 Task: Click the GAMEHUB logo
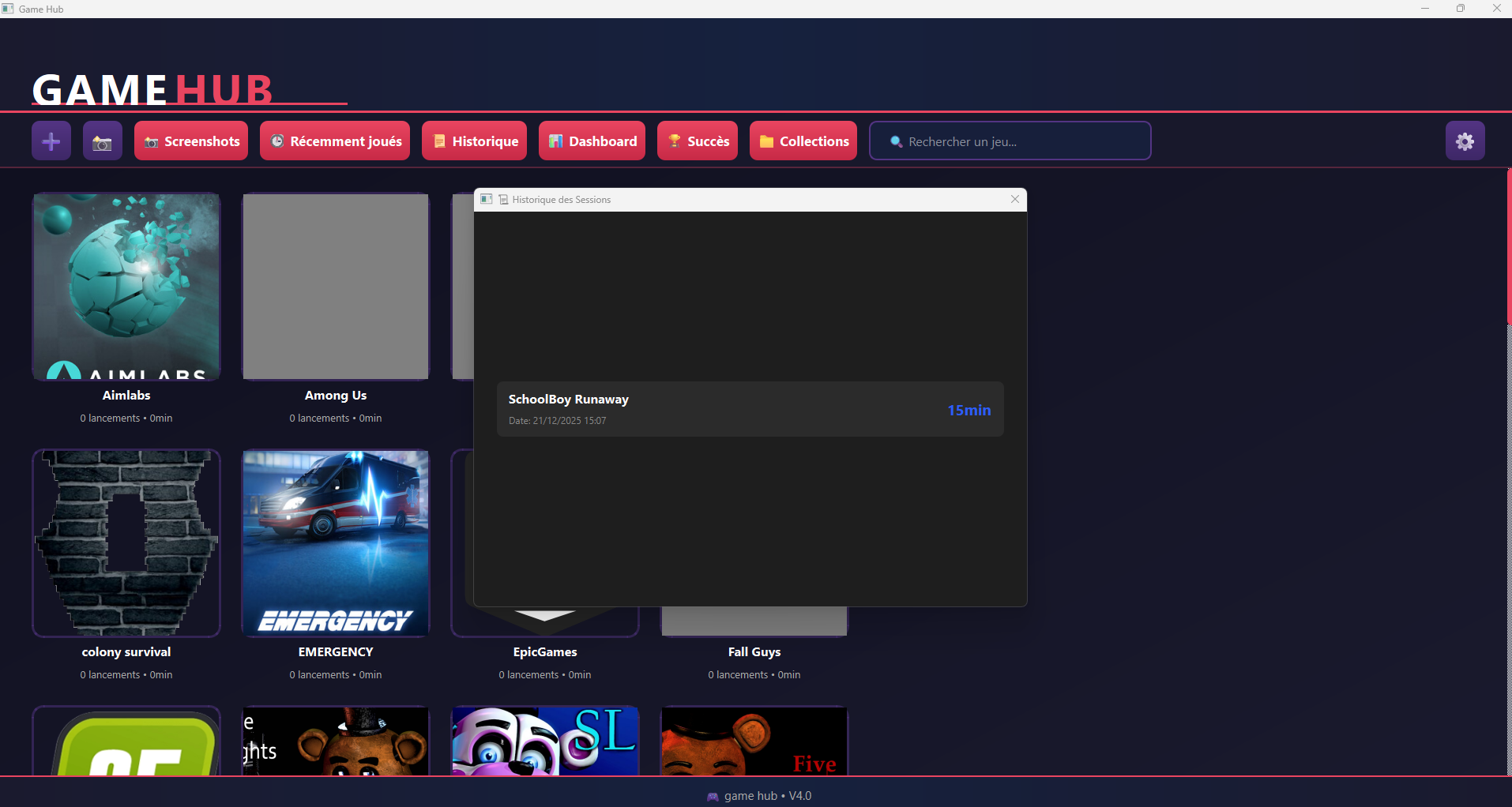pyautogui.click(x=152, y=89)
